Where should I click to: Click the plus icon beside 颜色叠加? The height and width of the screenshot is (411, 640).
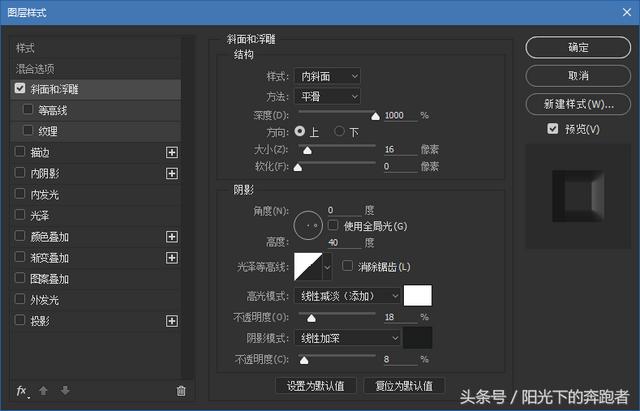pos(172,237)
